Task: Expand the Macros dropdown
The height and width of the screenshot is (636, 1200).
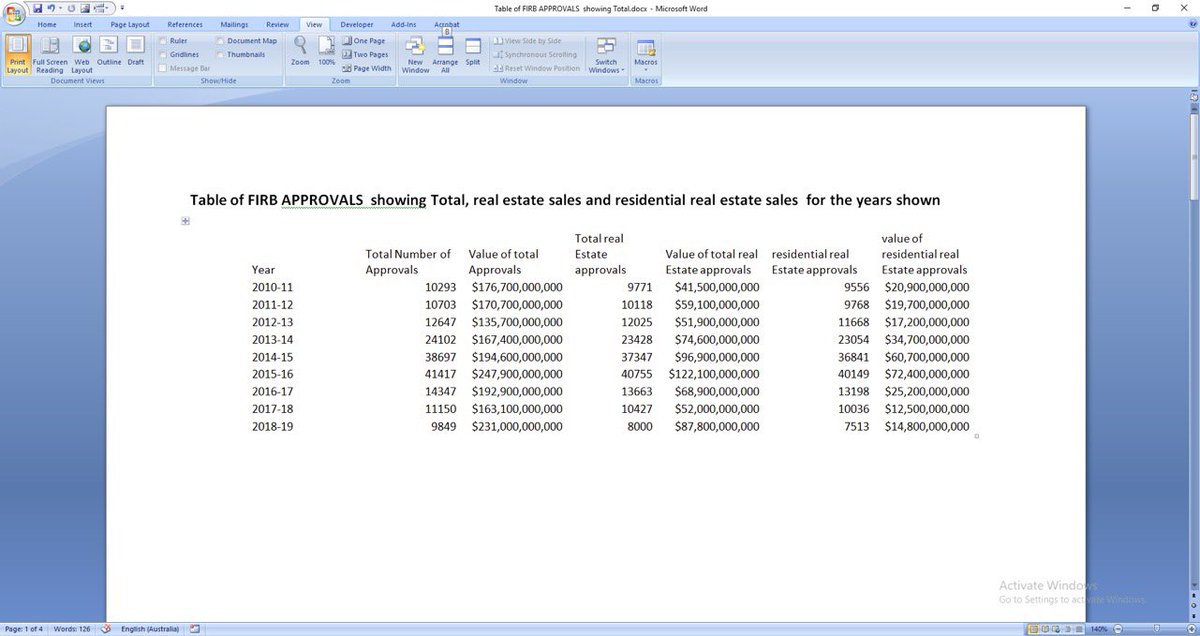Action: pos(646,55)
